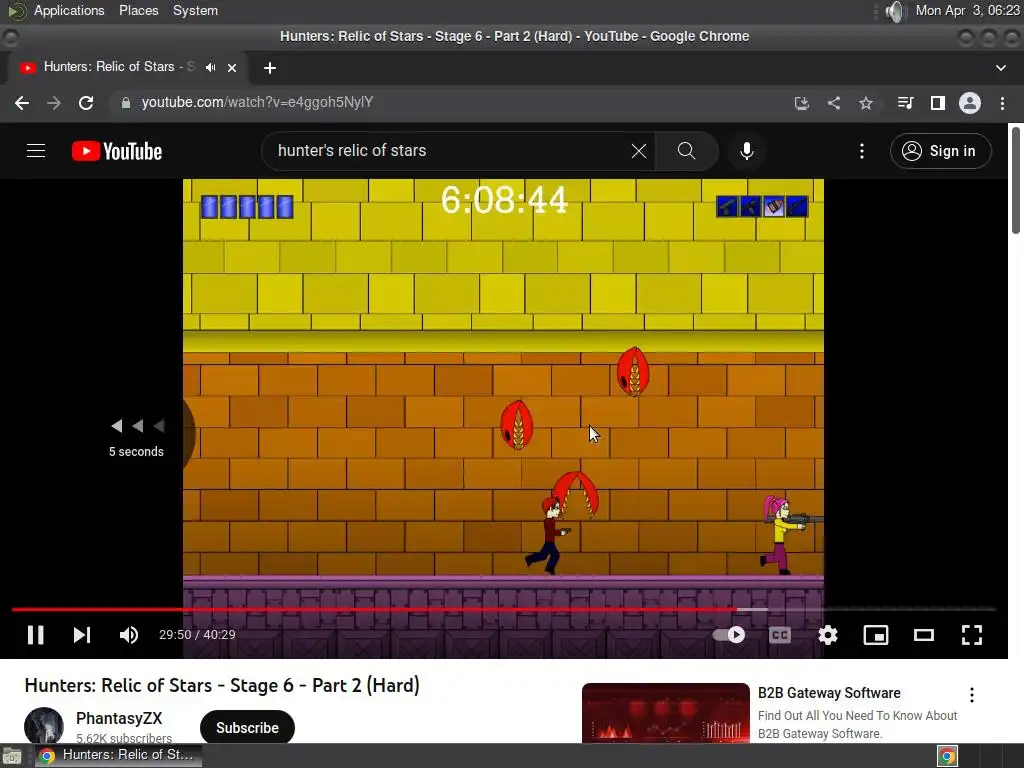Open Chrome three-dot menu
The image size is (1024, 768).
[x=1002, y=103]
